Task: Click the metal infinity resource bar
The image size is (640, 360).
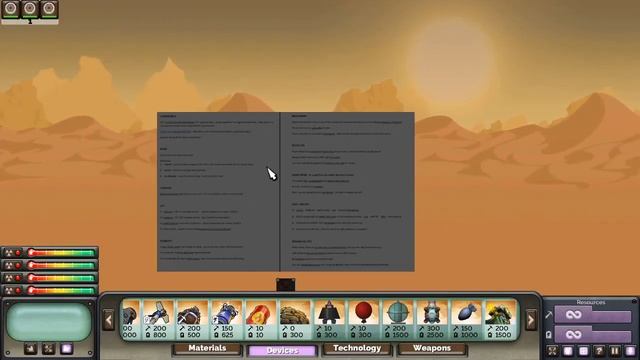Action: [593, 315]
